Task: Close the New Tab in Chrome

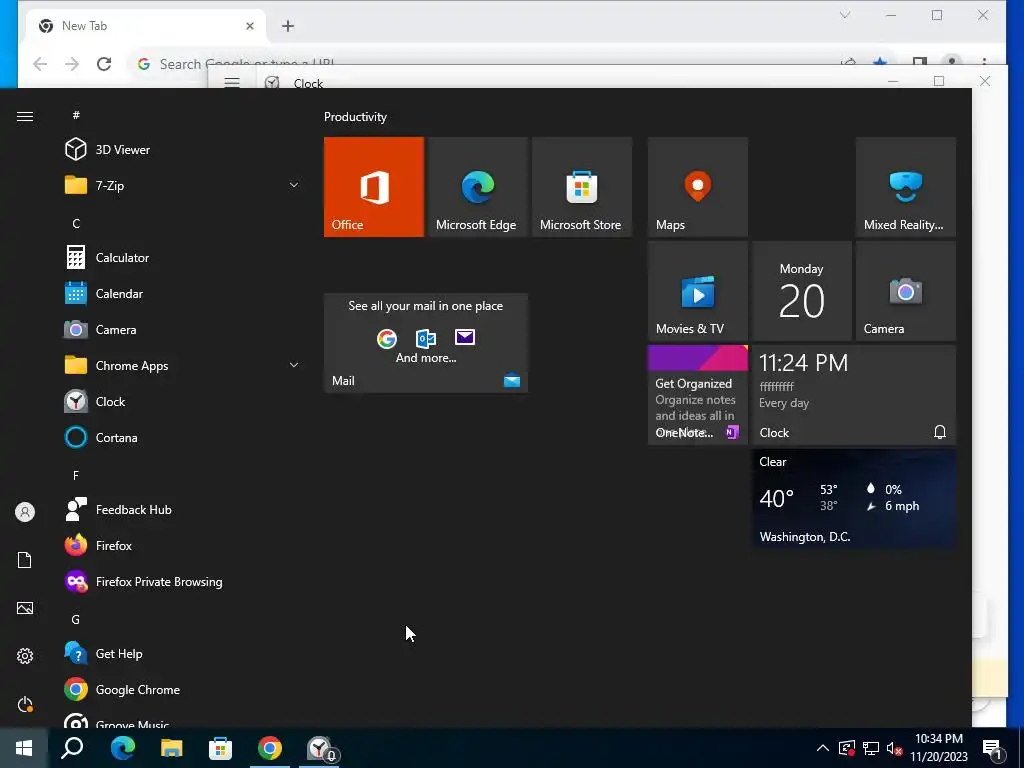Action: coord(249,26)
